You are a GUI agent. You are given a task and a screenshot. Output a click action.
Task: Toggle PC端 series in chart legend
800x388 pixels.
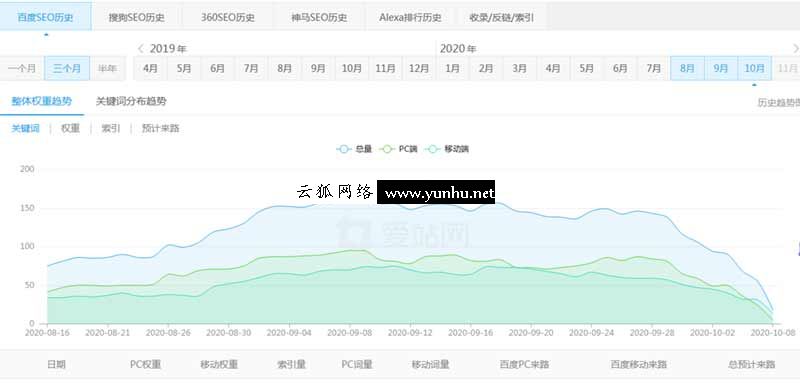click(399, 149)
